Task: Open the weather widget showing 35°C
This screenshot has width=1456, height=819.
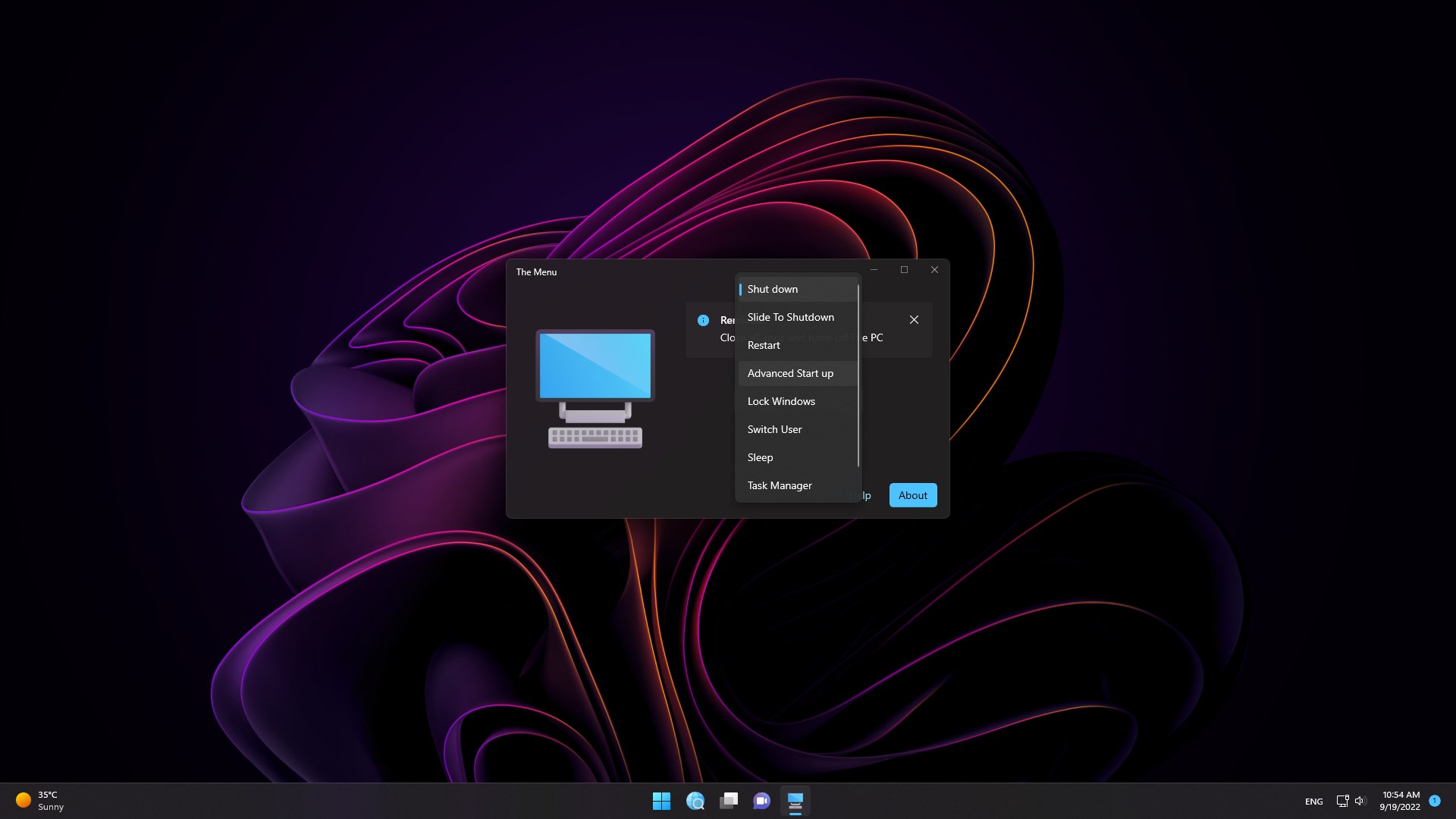Action: click(39, 801)
